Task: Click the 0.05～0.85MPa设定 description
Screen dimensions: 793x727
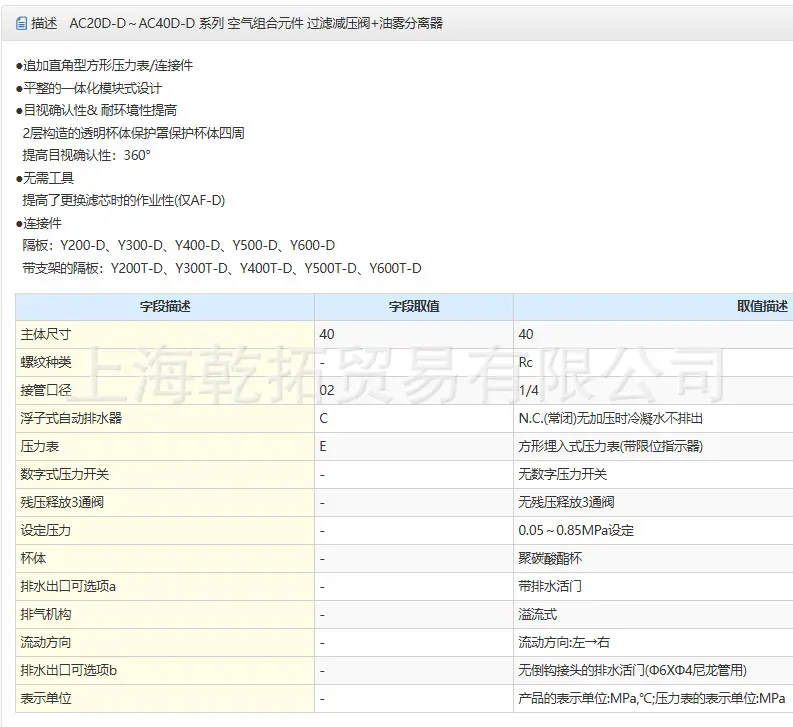Action: pyautogui.click(x=576, y=530)
